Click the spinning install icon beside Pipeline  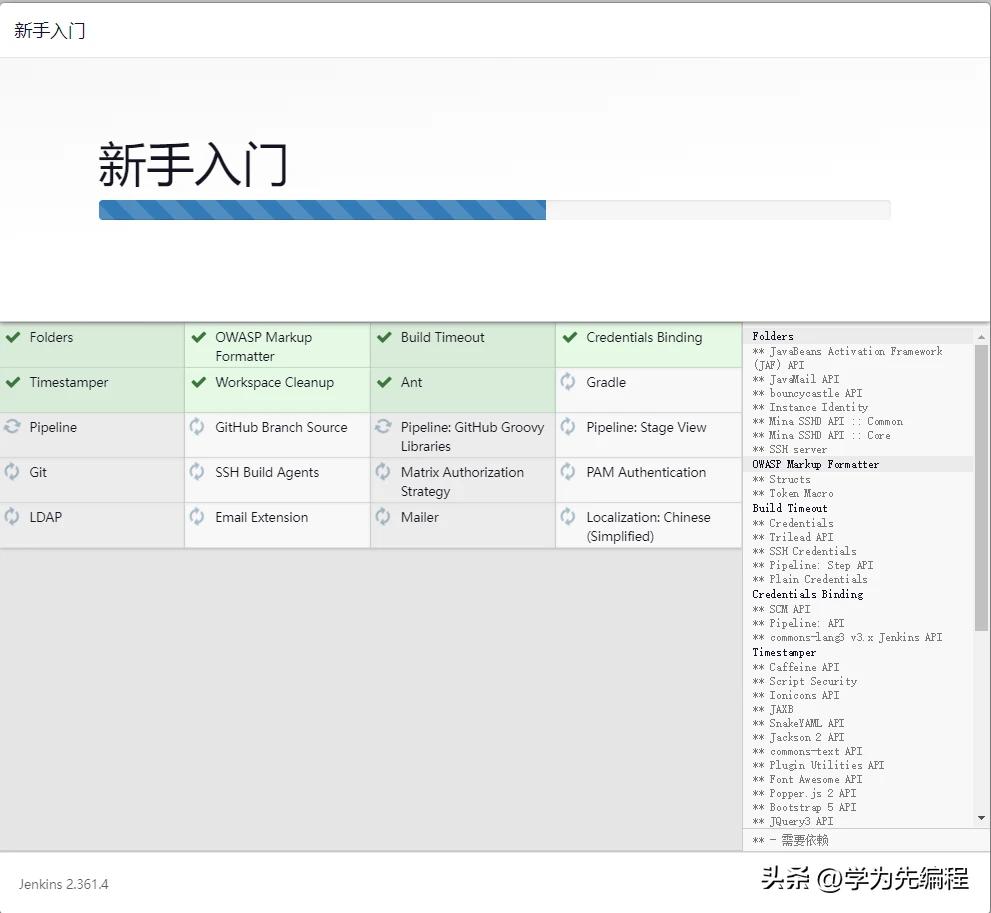click(15, 427)
